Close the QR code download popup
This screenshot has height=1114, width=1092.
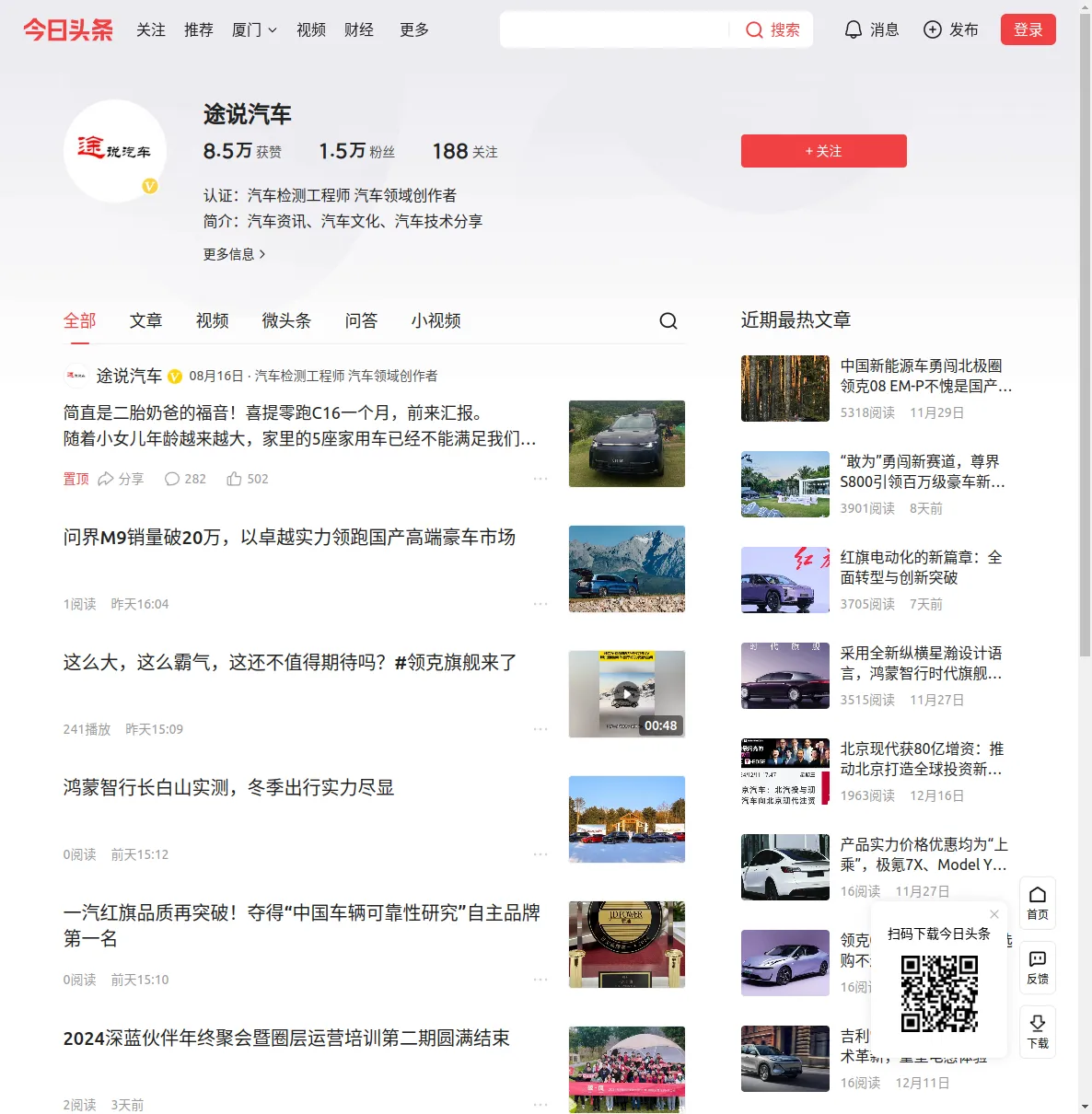pyautogui.click(x=994, y=914)
